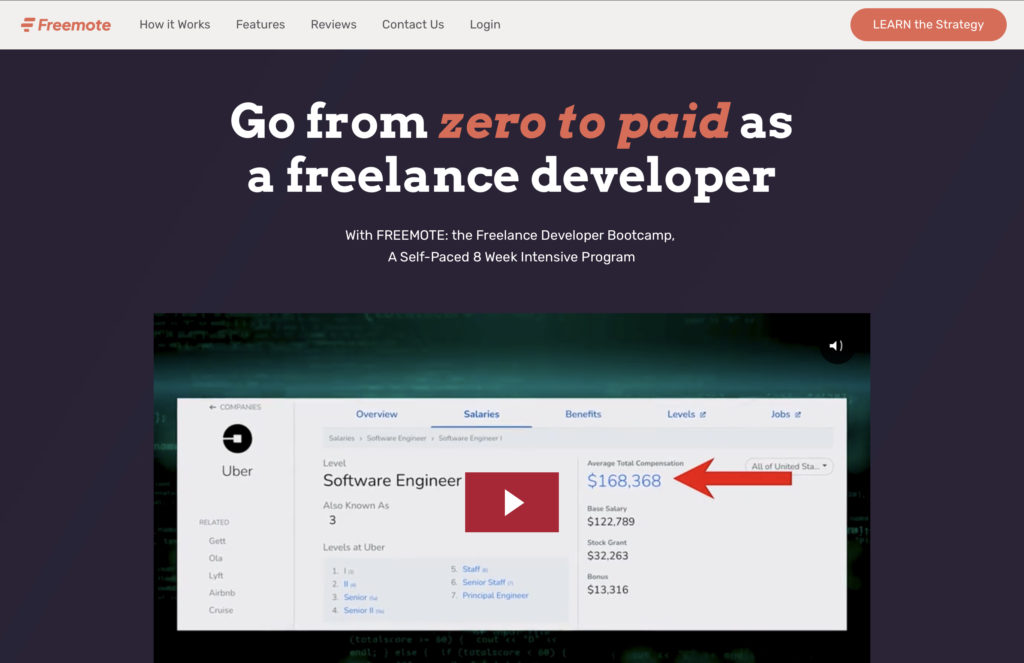Click the $168,368 compensation figure

coord(624,481)
